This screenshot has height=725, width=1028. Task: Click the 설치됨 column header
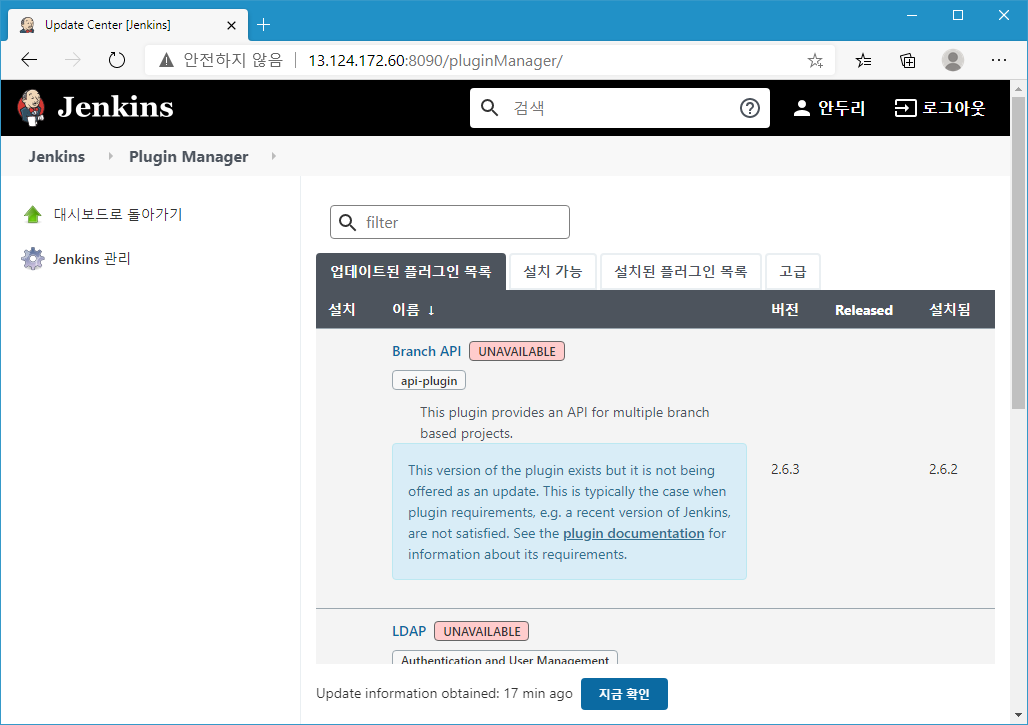point(949,309)
